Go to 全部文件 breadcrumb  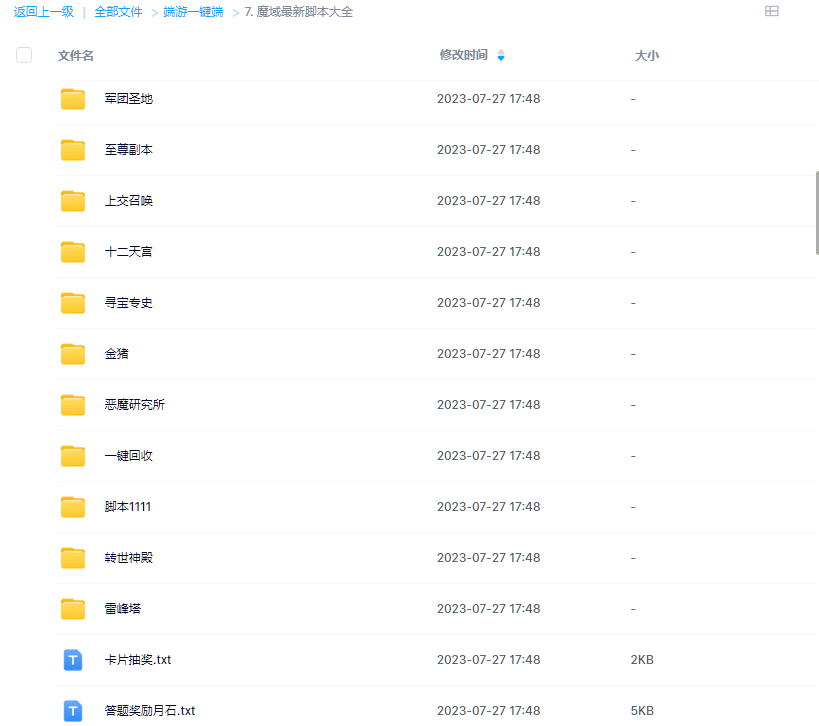[x=118, y=12]
